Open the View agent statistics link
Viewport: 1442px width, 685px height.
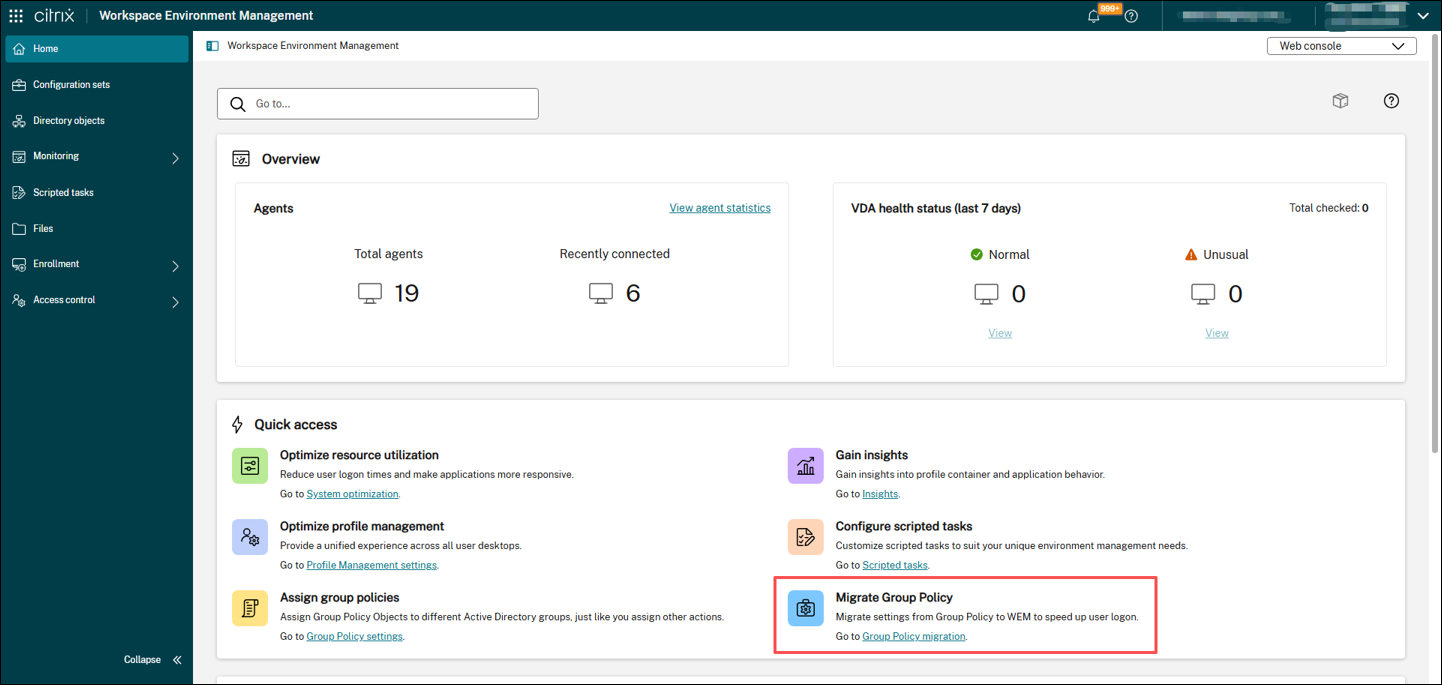tap(719, 207)
